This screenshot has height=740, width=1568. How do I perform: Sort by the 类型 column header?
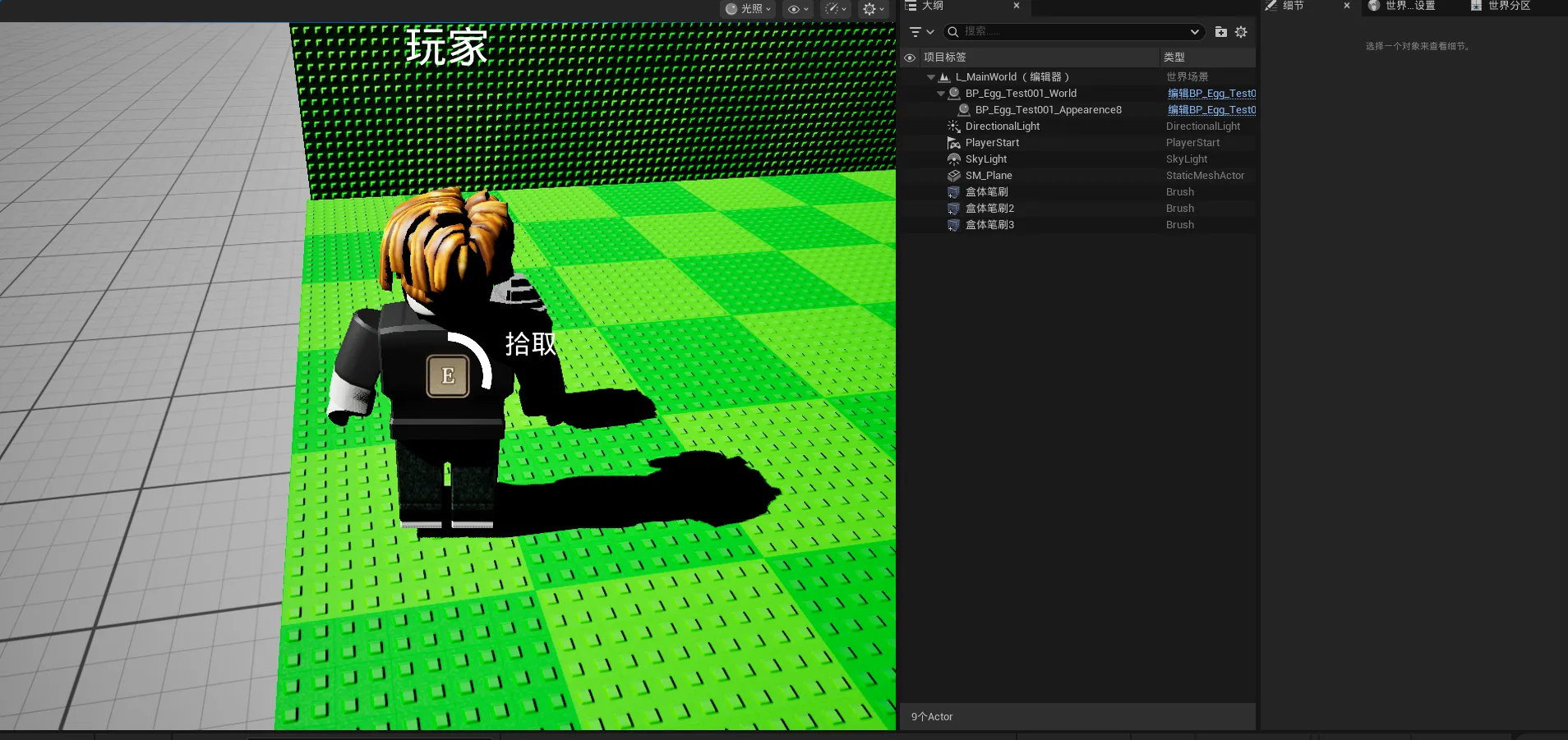click(x=1174, y=57)
